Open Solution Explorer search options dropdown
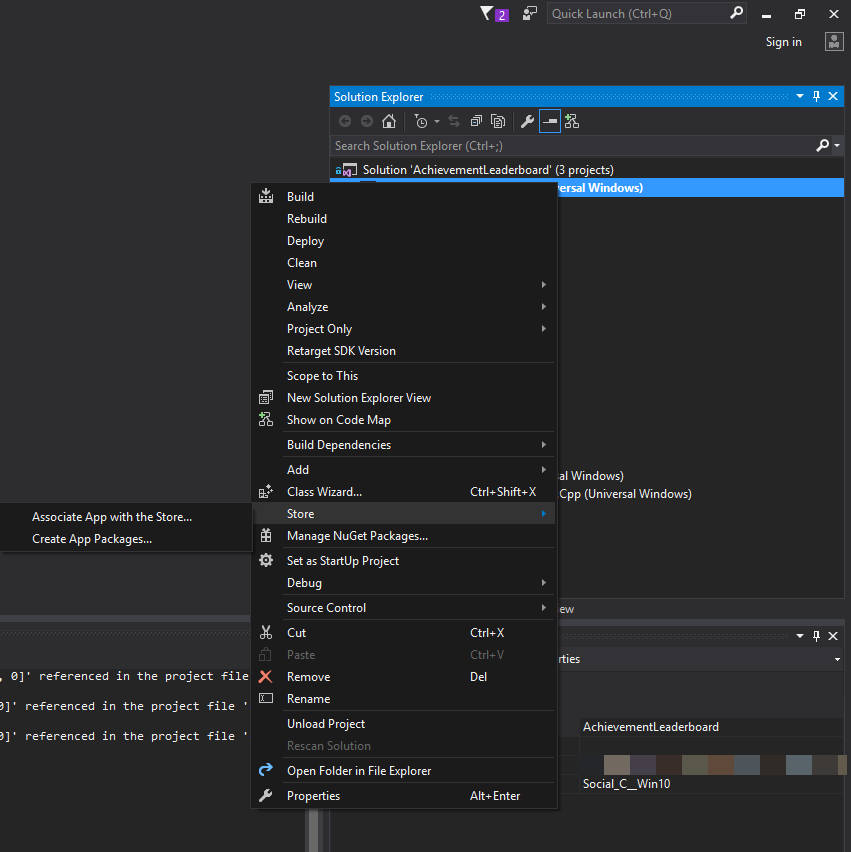The height and width of the screenshot is (852, 851). pyautogui.click(x=837, y=145)
